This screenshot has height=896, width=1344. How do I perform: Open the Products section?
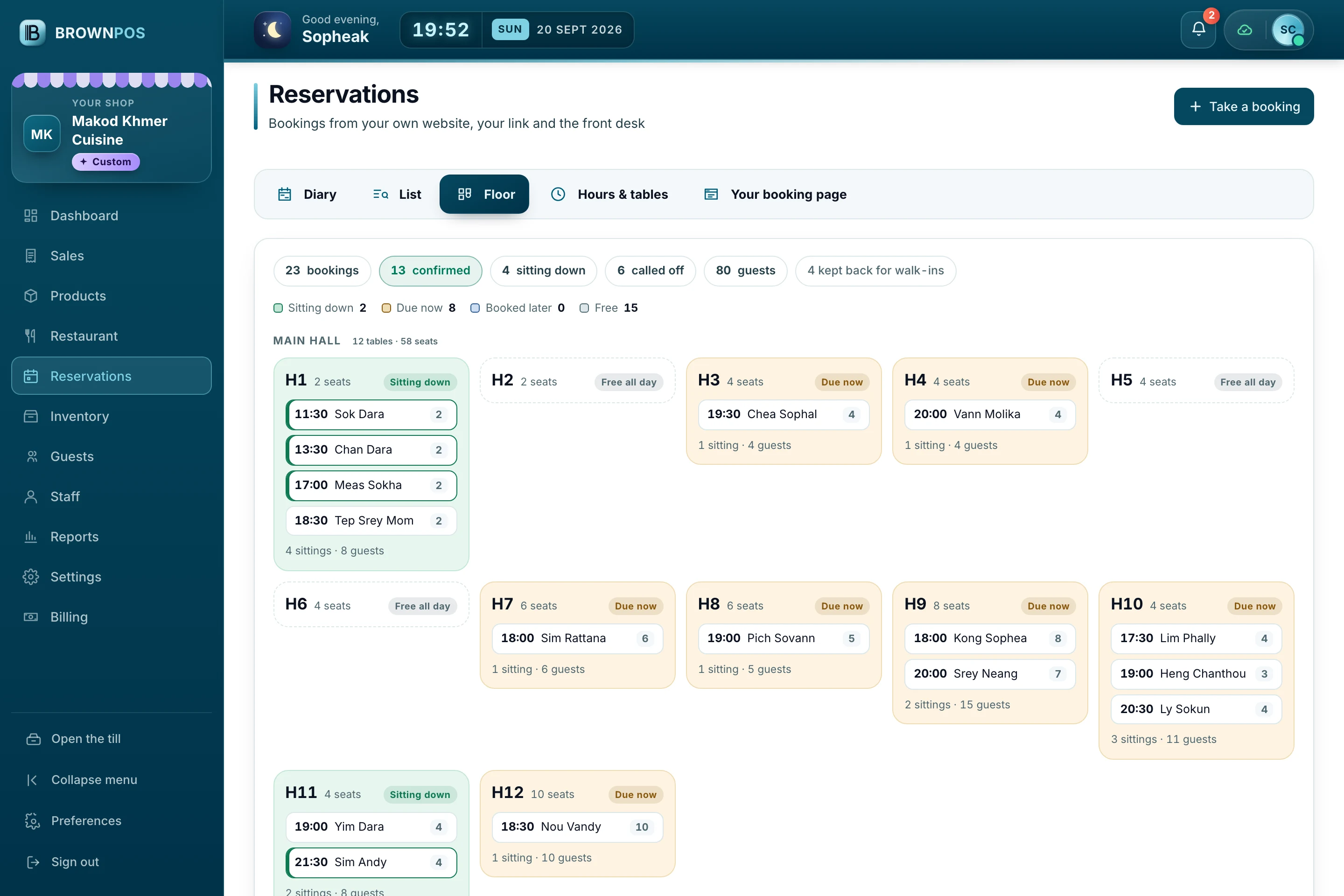[112, 295]
